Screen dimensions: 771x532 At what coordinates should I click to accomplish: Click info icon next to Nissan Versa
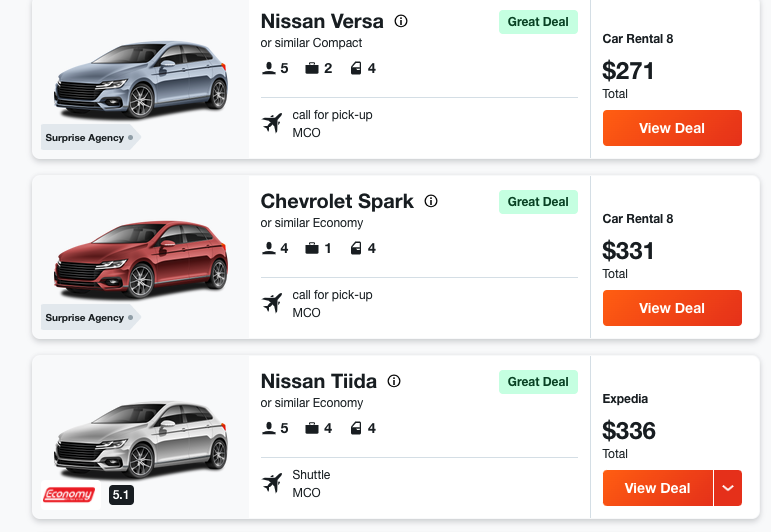(401, 21)
